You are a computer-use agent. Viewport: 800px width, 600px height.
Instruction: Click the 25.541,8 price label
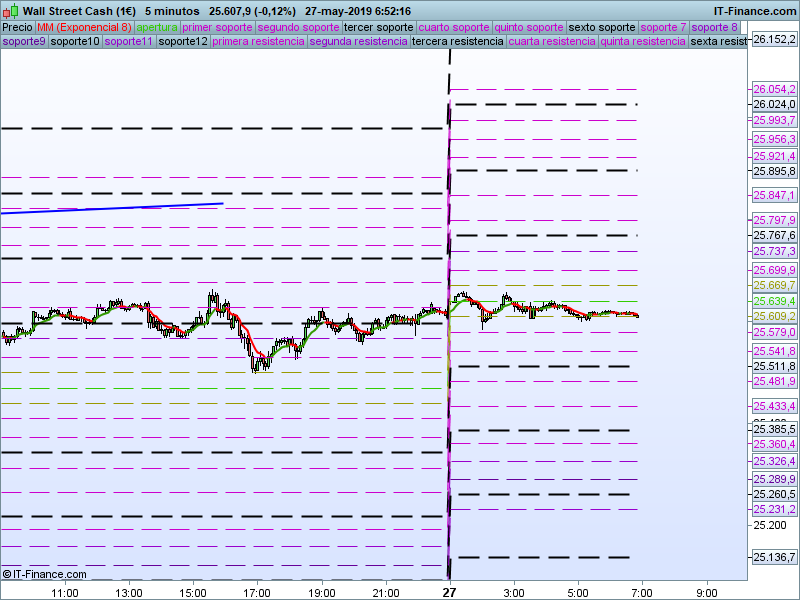[x=774, y=351]
